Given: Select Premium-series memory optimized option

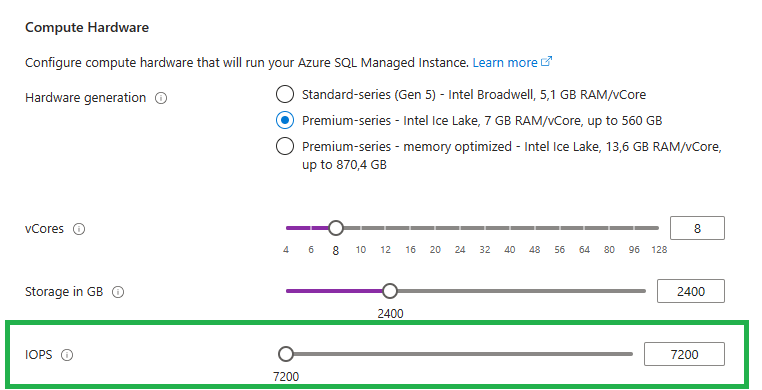Looking at the screenshot, I should pos(285,146).
